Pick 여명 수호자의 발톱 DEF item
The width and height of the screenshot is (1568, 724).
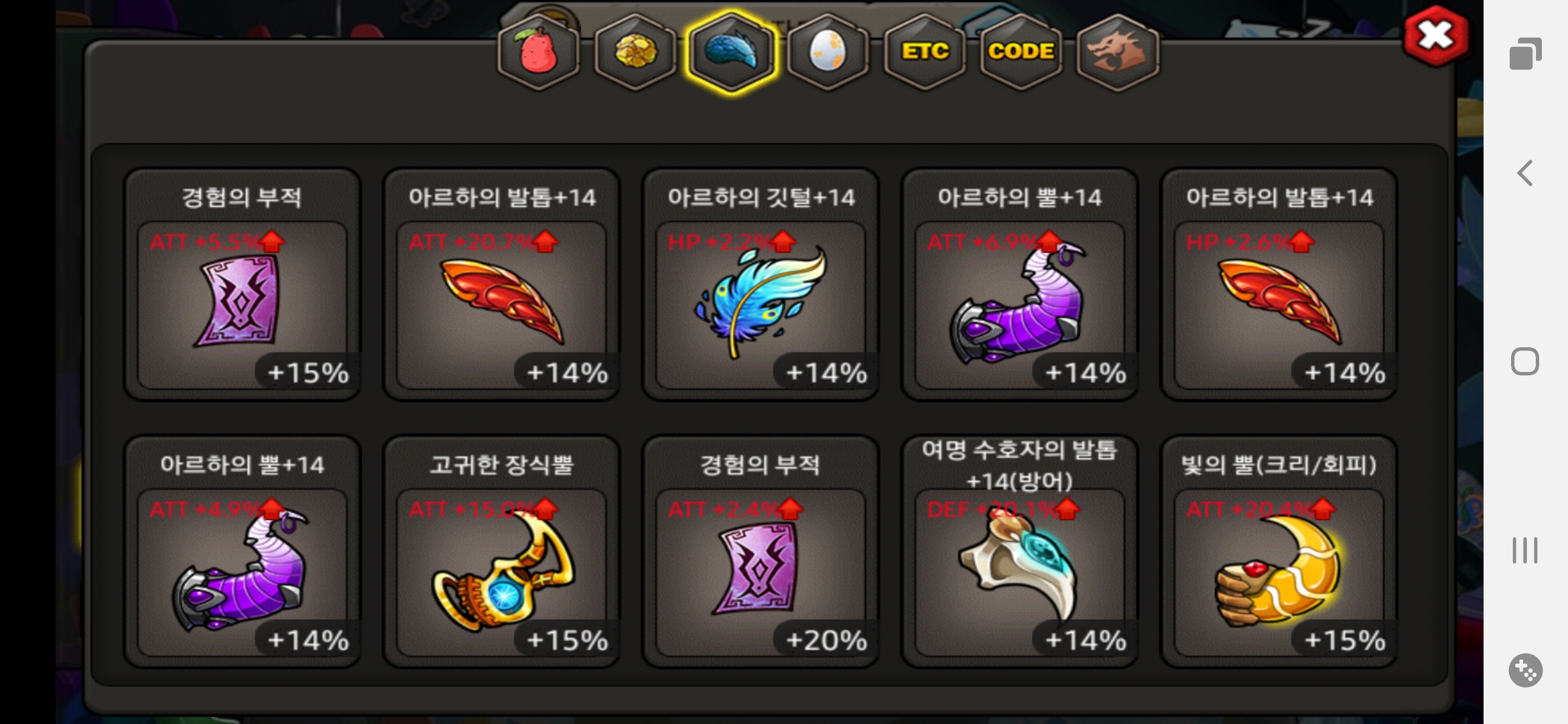click(1020, 552)
